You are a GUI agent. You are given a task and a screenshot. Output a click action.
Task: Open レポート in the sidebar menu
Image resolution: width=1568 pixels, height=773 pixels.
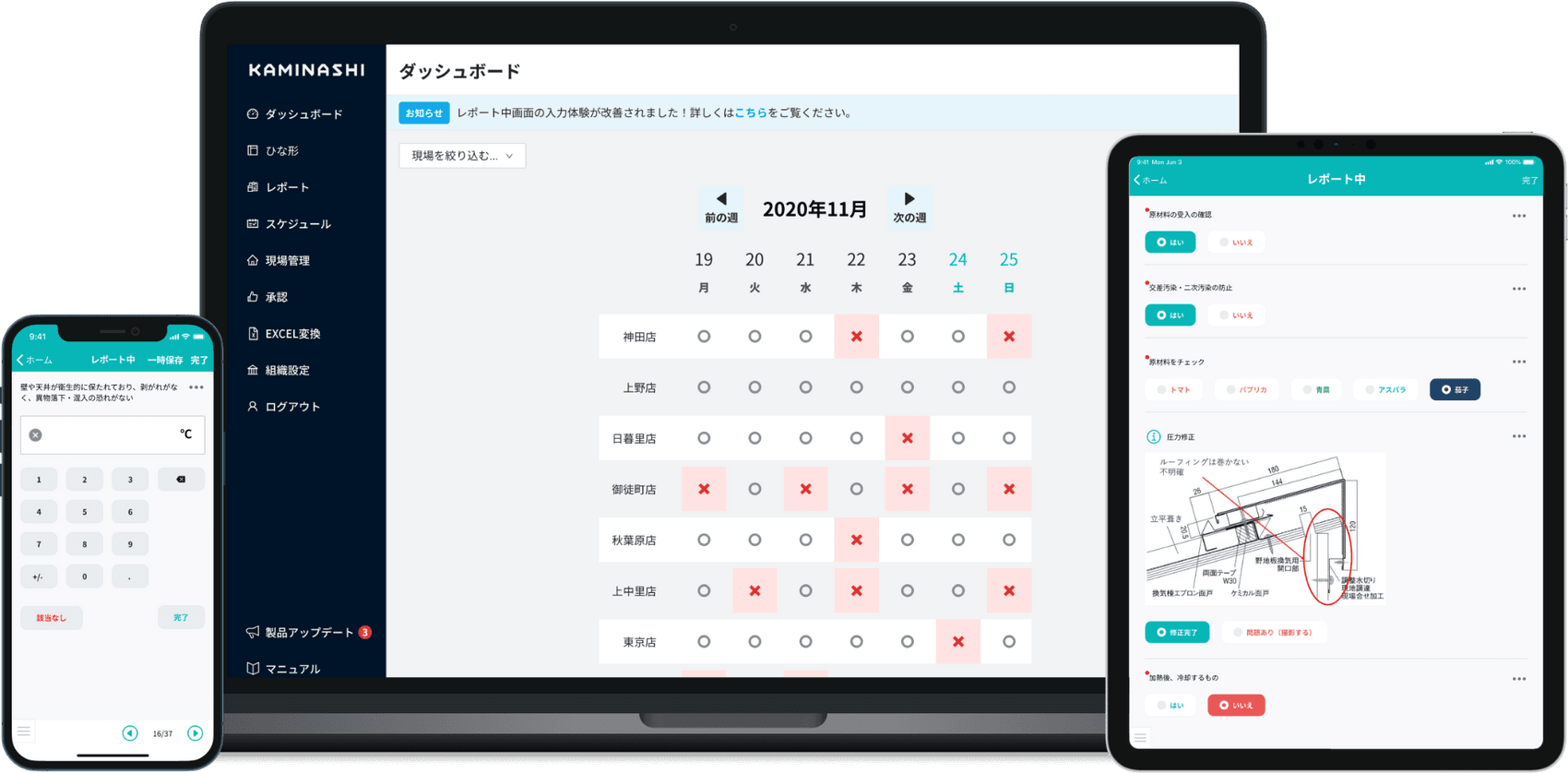pyautogui.click(x=287, y=187)
